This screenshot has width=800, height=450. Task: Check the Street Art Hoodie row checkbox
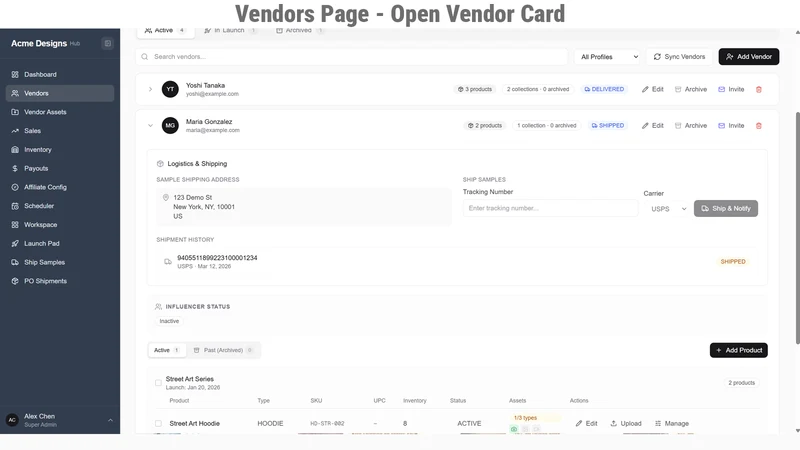click(158, 423)
